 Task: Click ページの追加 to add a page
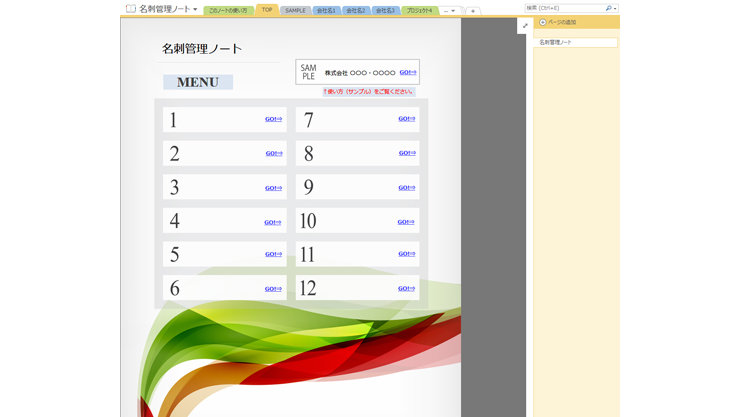click(562, 22)
